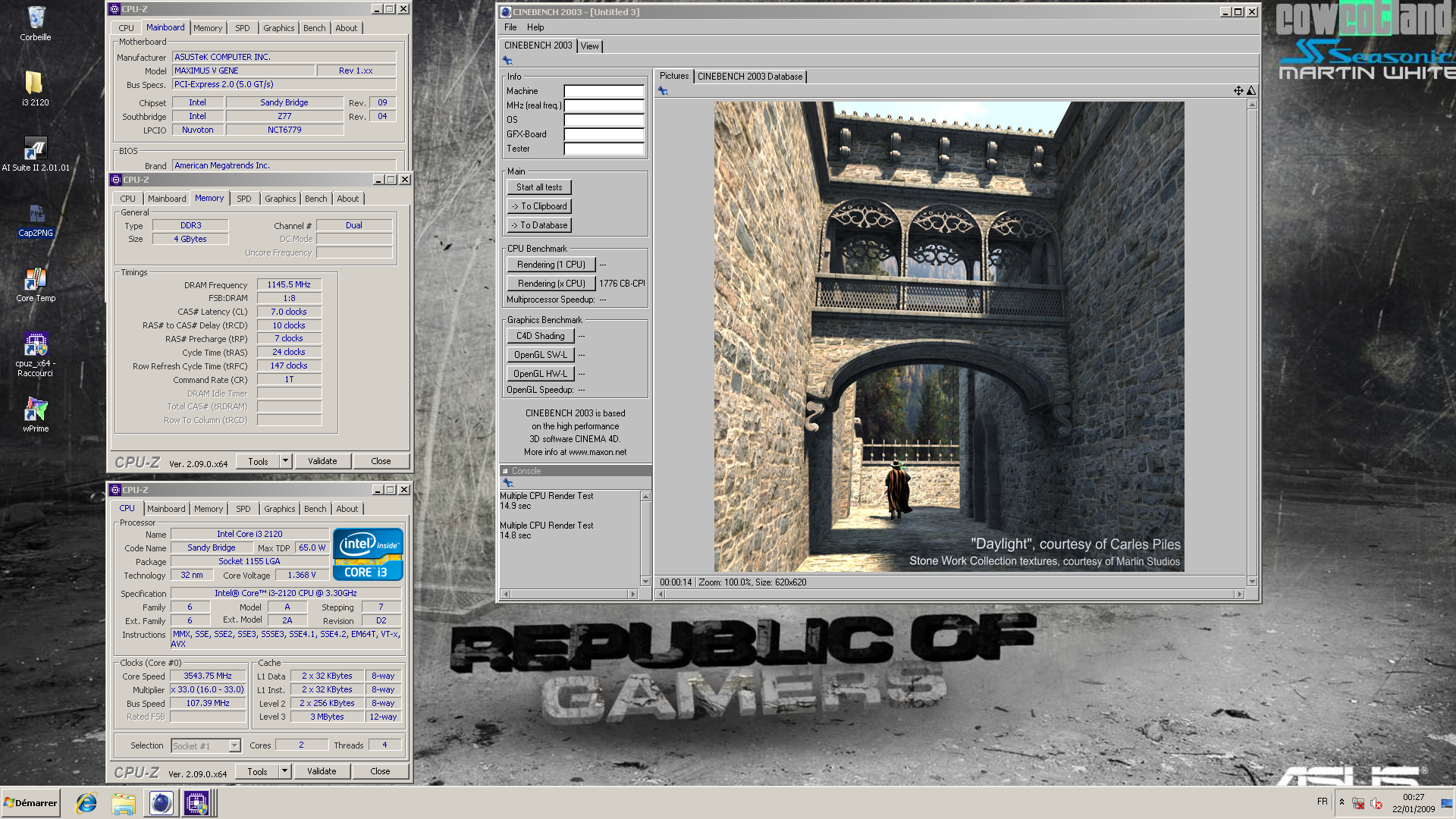This screenshot has width=1456, height=819.
Task: Click the rendered Daylight image
Action: (949, 337)
